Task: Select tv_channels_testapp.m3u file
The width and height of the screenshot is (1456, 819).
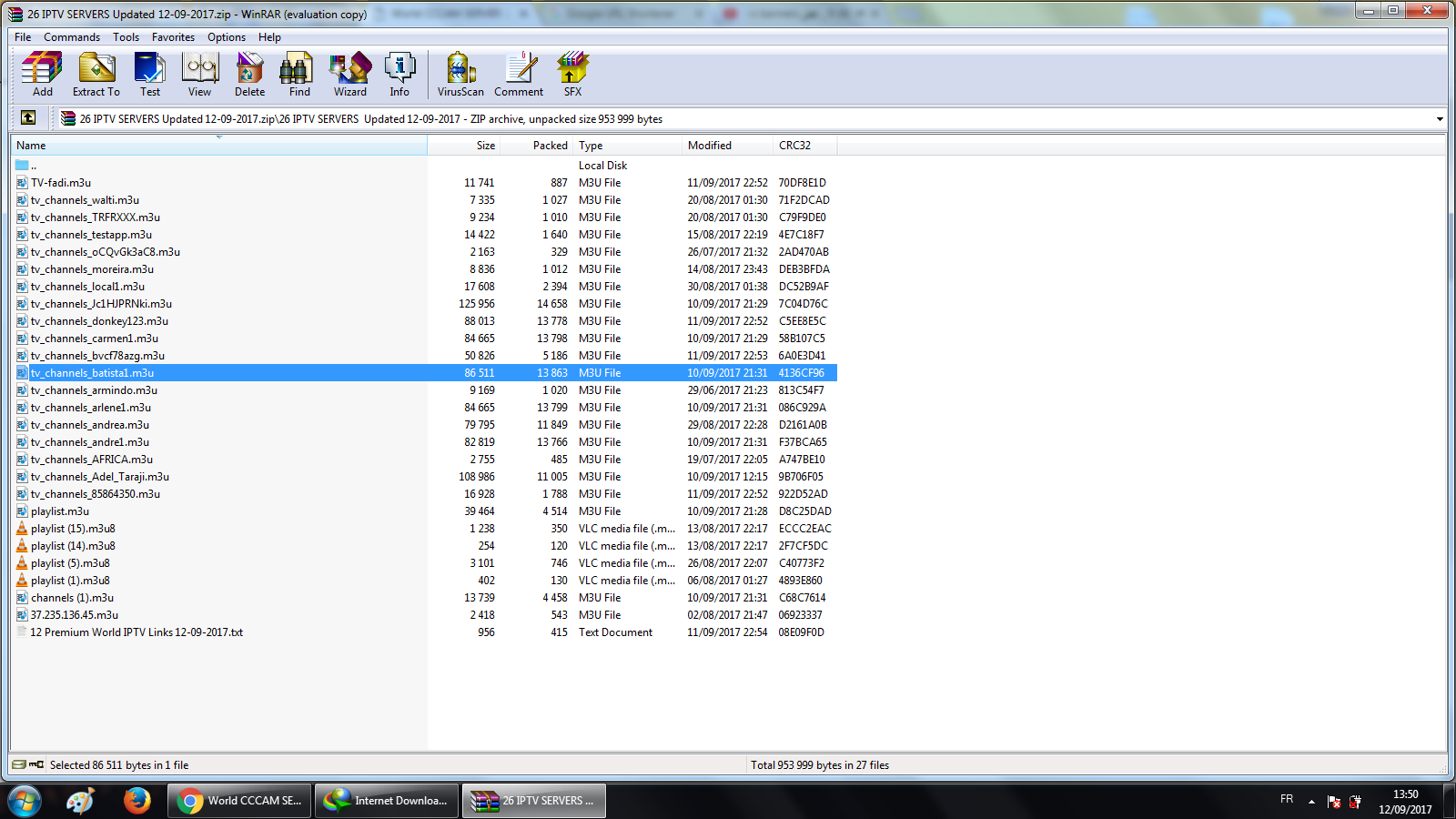Action: click(x=91, y=235)
